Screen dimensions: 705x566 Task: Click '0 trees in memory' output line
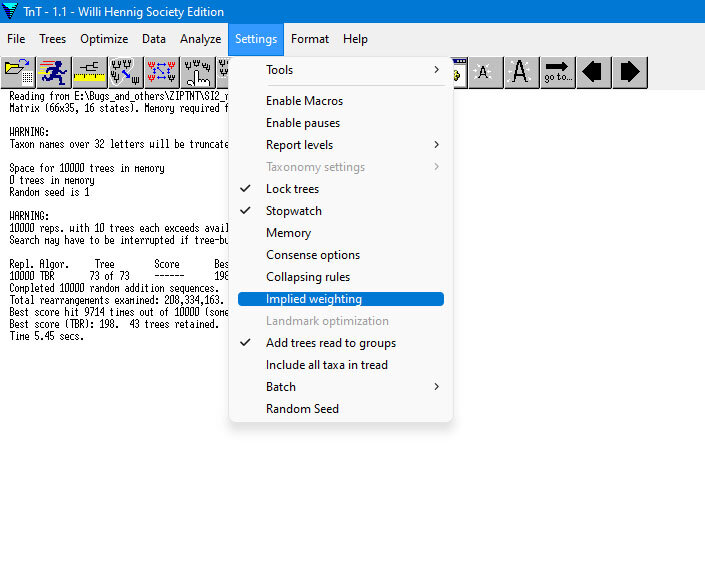pyautogui.click(x=52, y=180)
